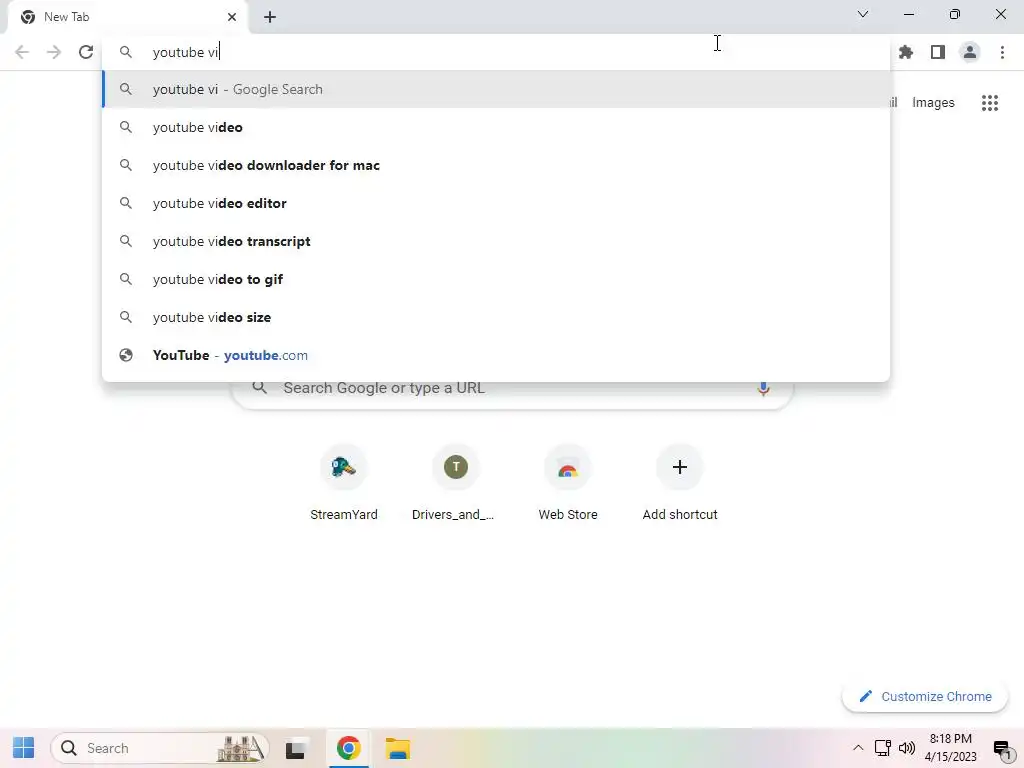The image size is (1024, 768).
Task: Close the New Tab tab
Action: (x=232, y=17)
